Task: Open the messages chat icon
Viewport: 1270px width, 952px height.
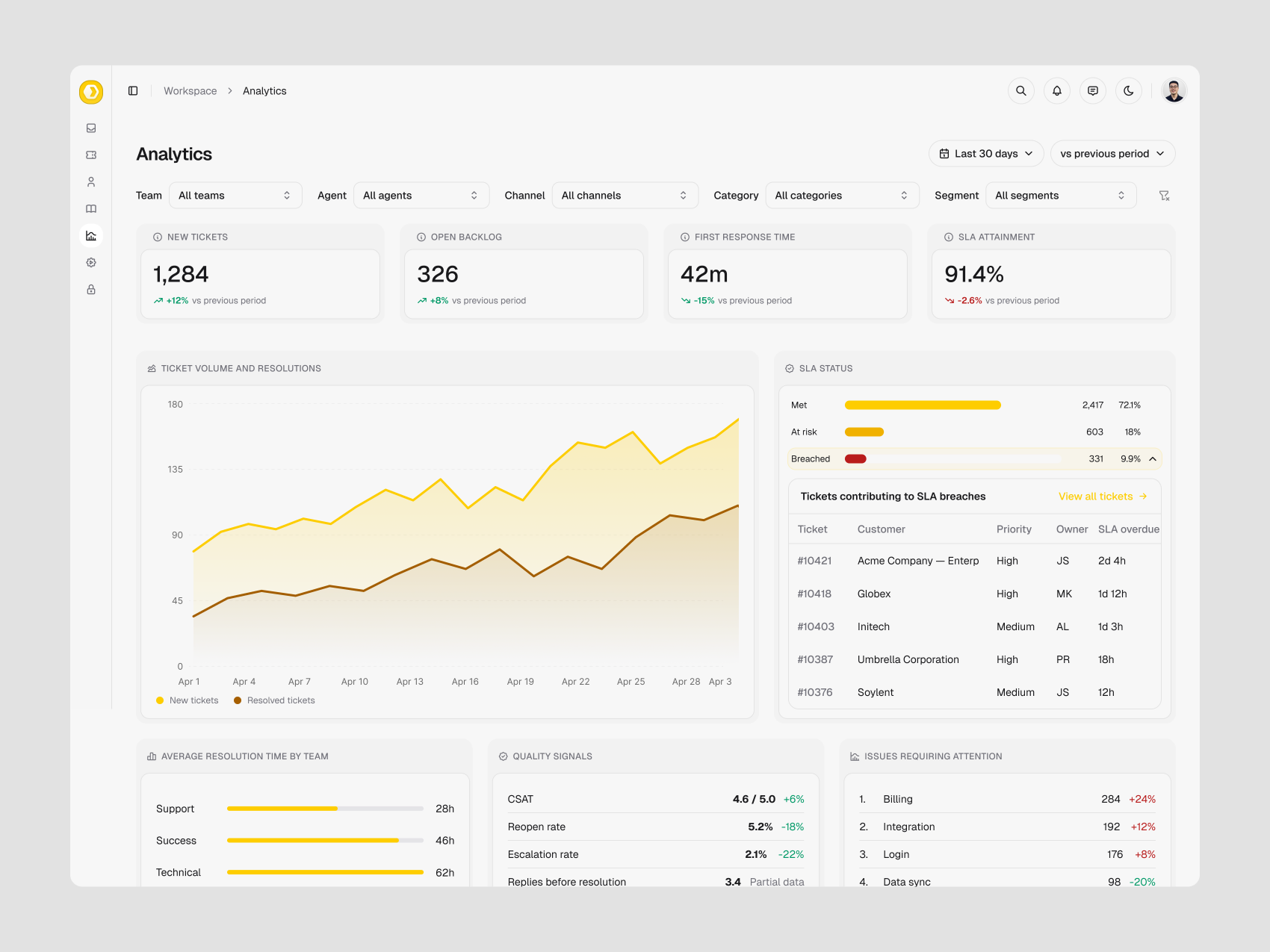Action: tap(1093, 91)
